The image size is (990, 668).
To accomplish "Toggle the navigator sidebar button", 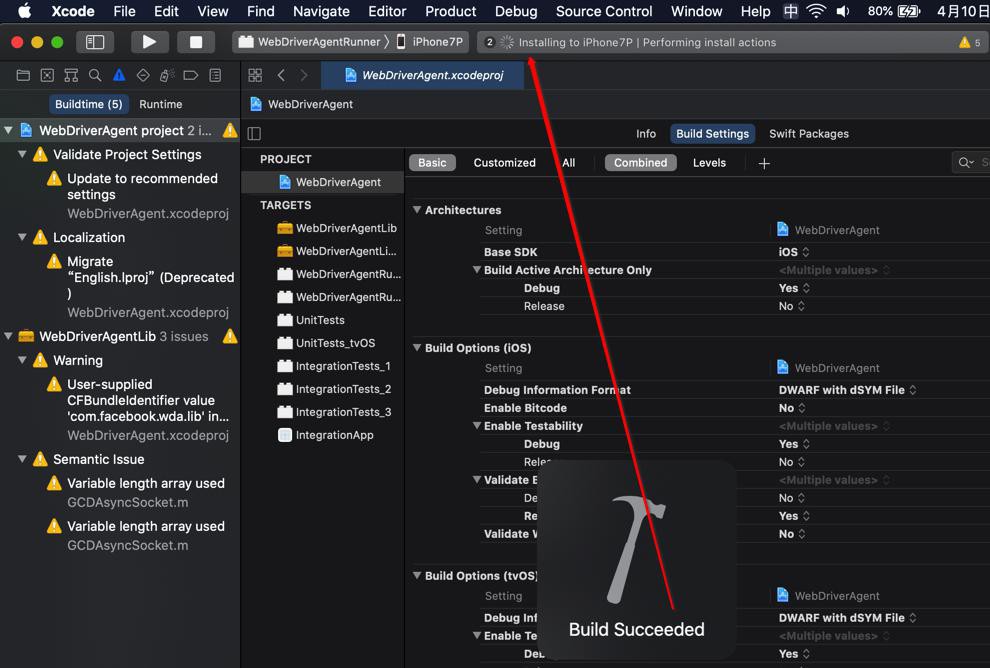I will pyautogui.click(x=95, y=42).
